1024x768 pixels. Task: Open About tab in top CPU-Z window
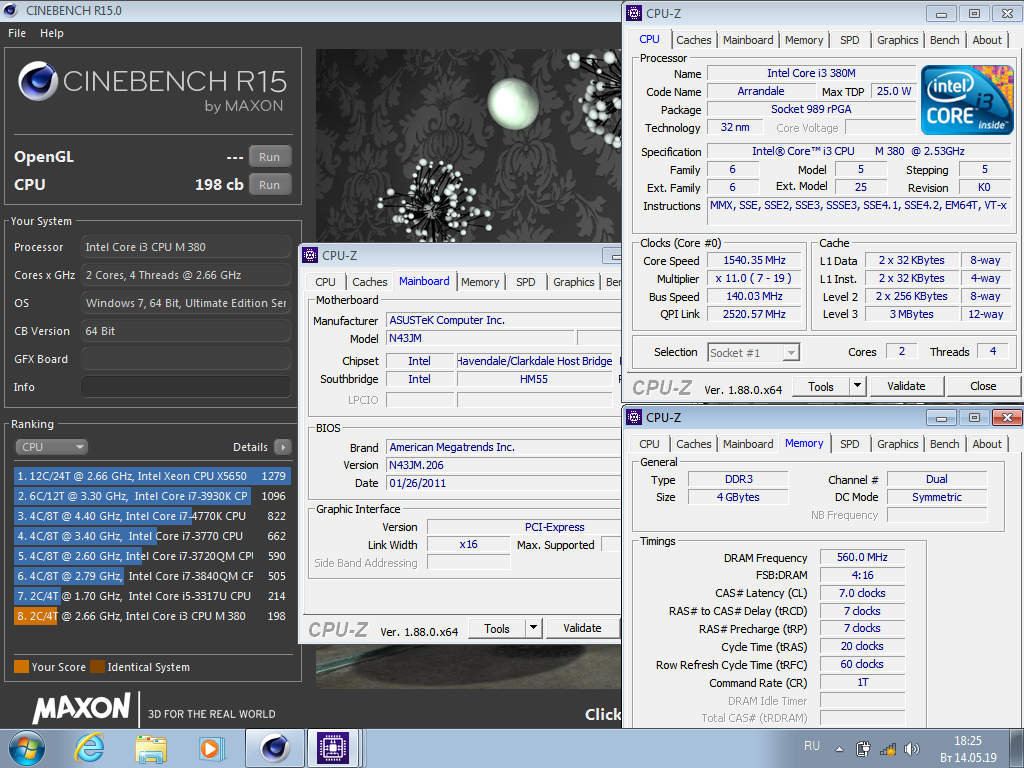[x=987, y=40]
